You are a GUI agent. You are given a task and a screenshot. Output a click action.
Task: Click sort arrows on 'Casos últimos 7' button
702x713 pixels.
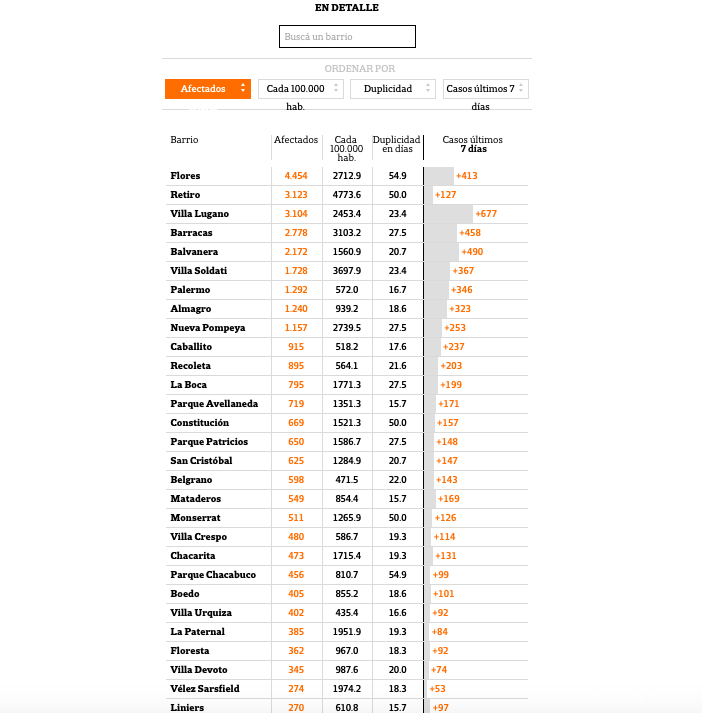(521, 89)
